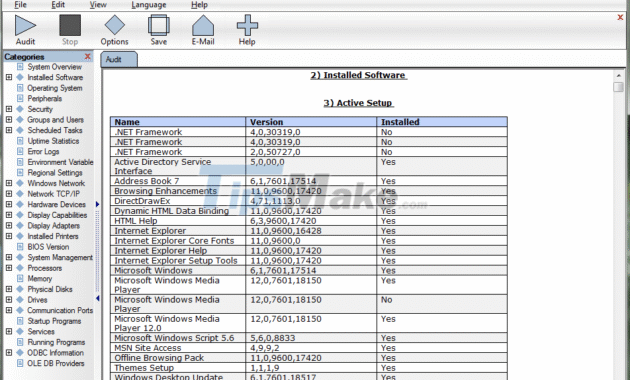630x380 pixels.
Task: Send the report via E-Mail icon
Action: click(203, 30)
